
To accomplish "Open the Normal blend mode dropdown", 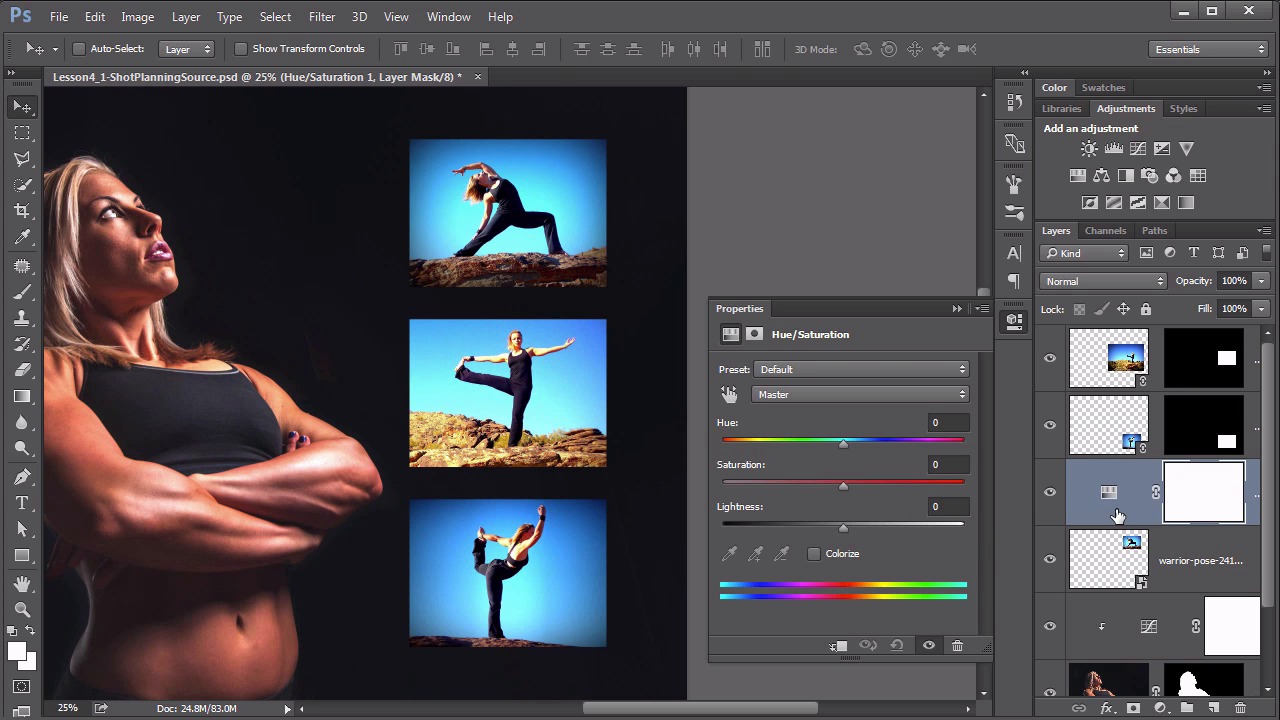I will pos(1103,282).
